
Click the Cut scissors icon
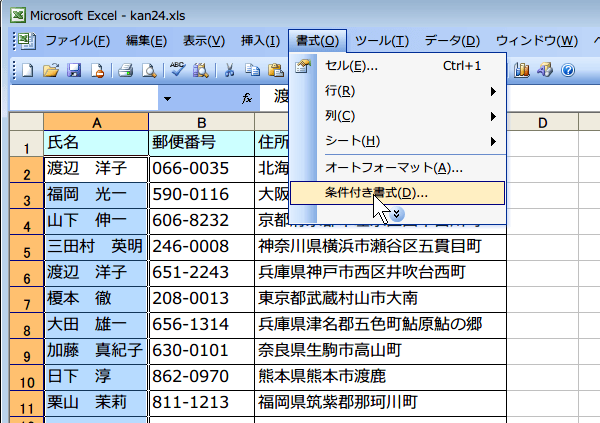[x=229, y=70]
